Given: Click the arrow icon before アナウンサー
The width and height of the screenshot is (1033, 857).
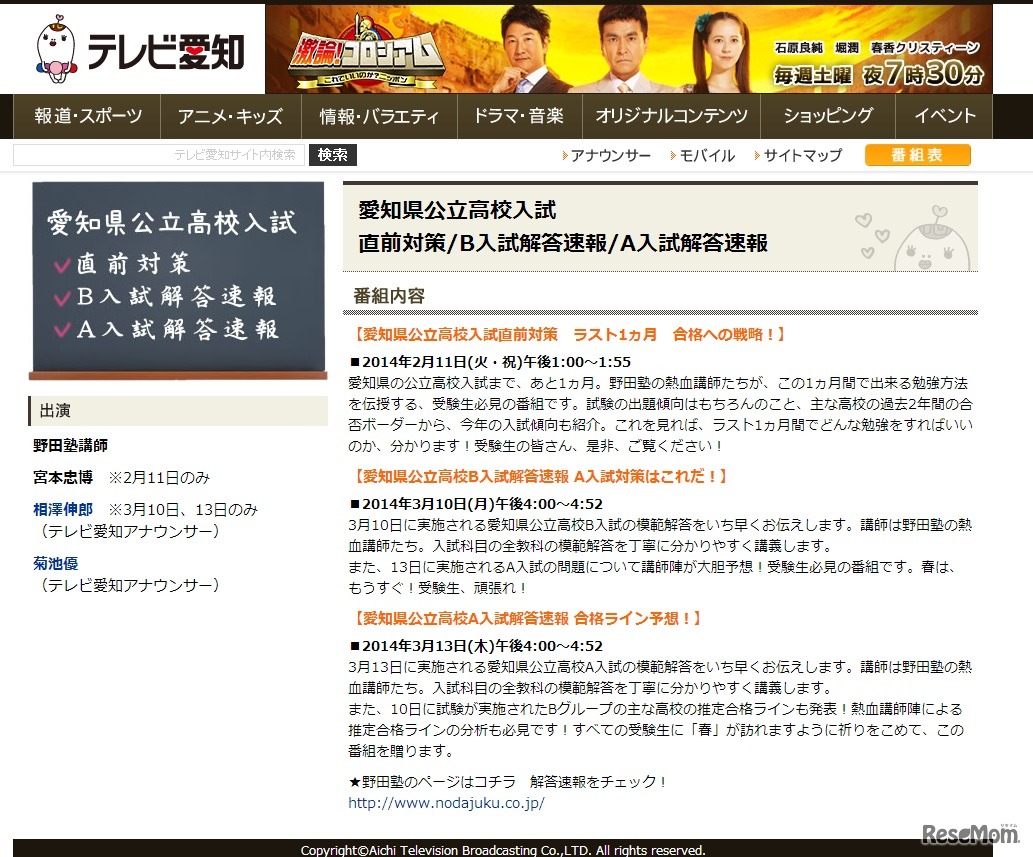Looking at the screenshot, I should point(567,155).
